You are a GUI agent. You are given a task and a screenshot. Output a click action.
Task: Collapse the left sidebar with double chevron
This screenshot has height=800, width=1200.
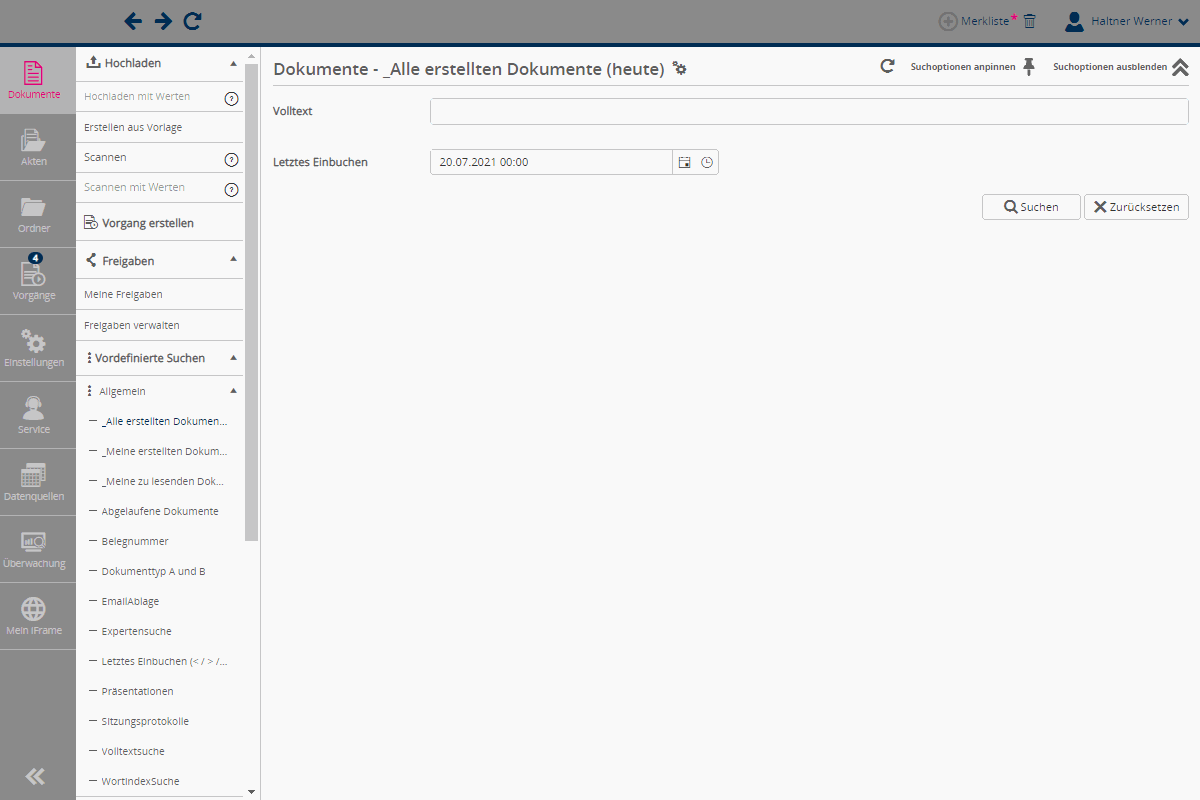click(x=36, y=776)
